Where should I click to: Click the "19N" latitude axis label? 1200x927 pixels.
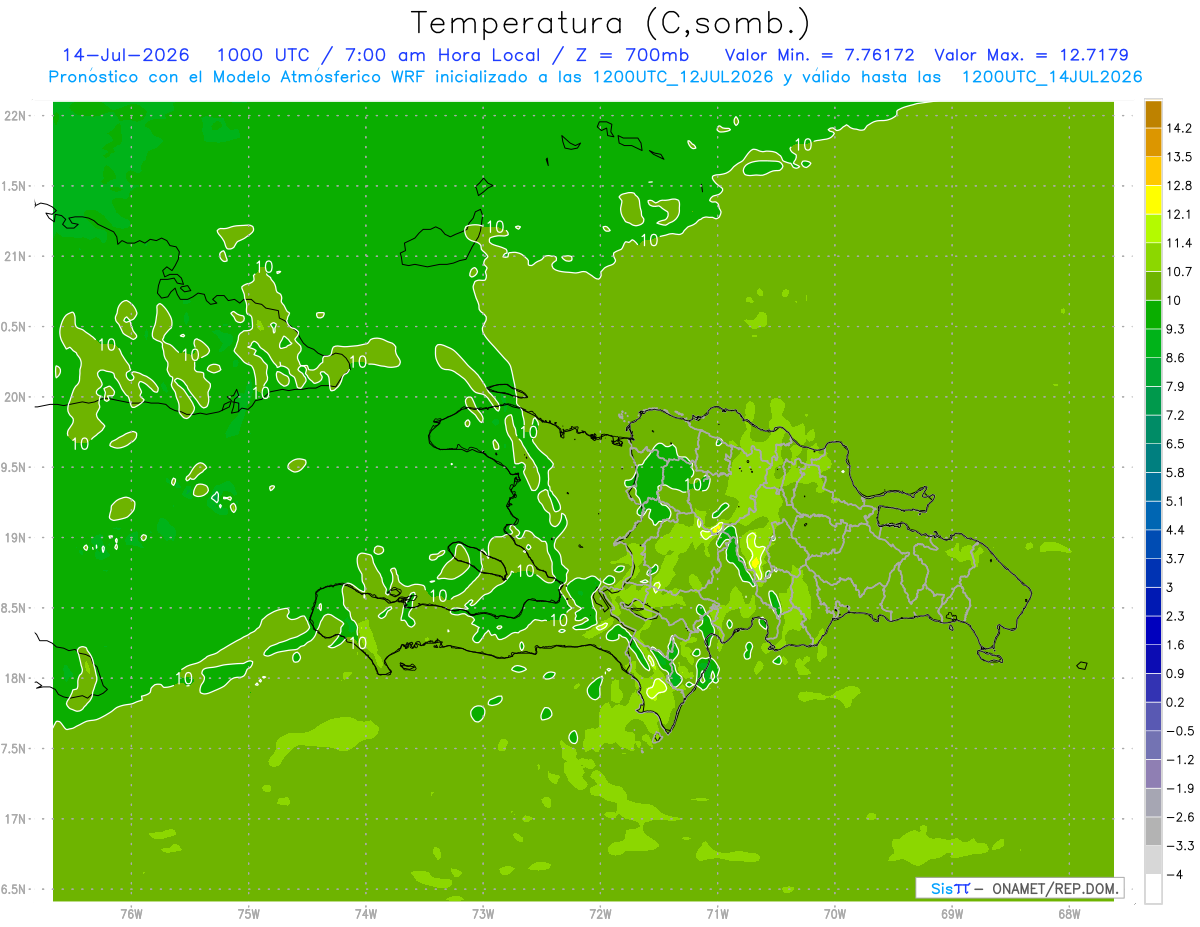pos(17,538)
